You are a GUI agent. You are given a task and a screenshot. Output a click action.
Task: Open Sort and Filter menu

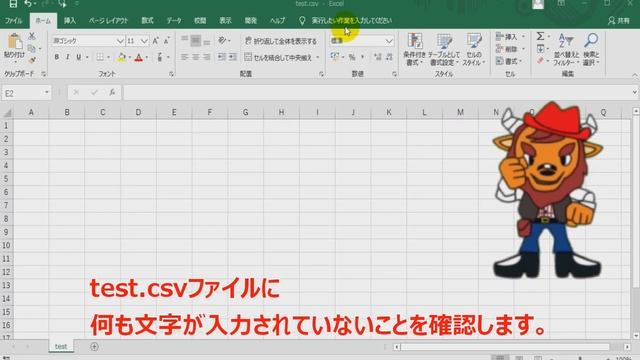[566, 49]
